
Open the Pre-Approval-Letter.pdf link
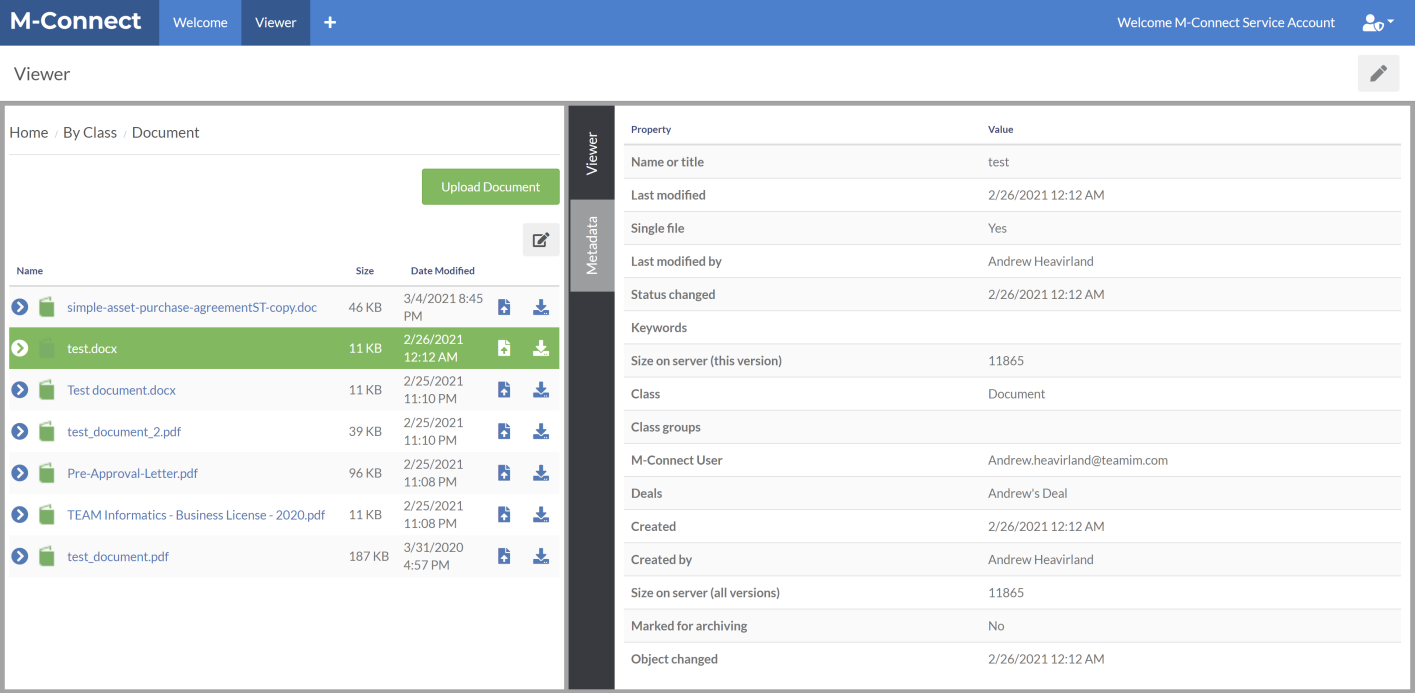pyautogui.click(x=132, y=473)
